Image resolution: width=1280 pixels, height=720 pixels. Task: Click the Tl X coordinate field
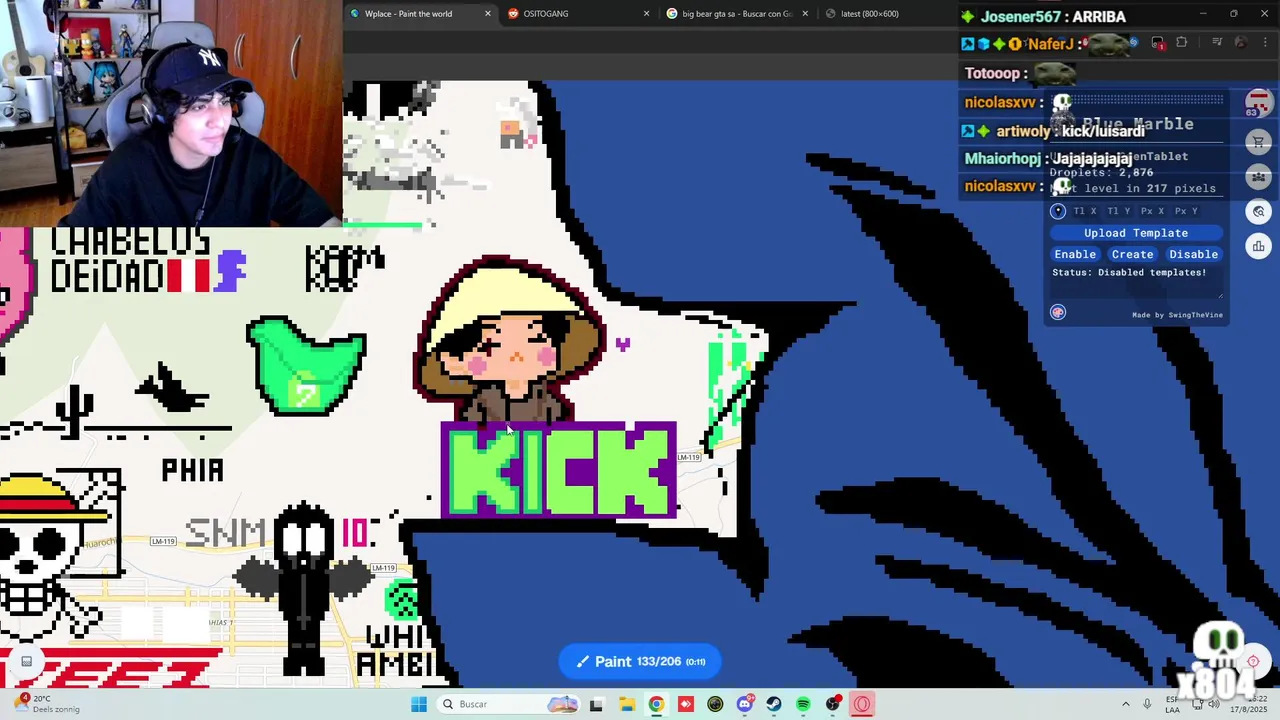point(1085,211)
